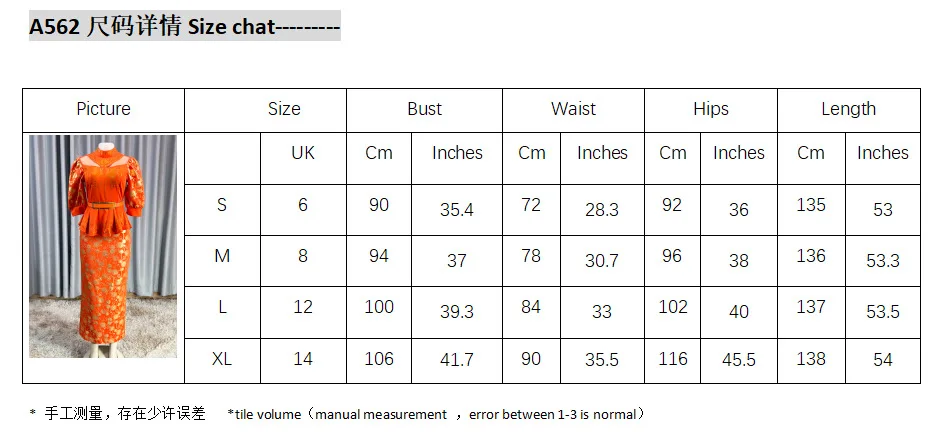
Task: Click the Length column header
Action: 848,109
